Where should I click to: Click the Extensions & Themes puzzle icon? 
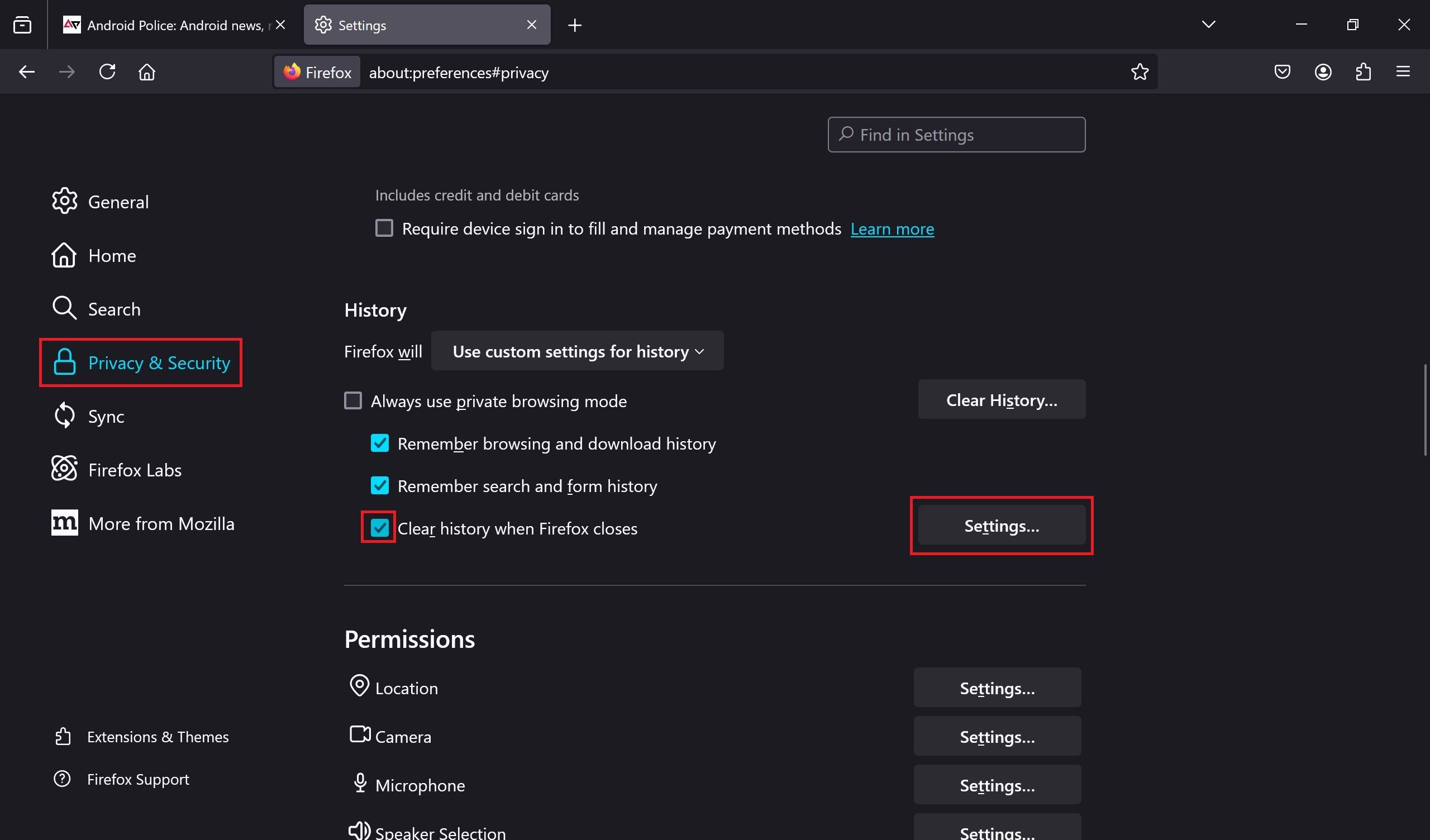63,736
